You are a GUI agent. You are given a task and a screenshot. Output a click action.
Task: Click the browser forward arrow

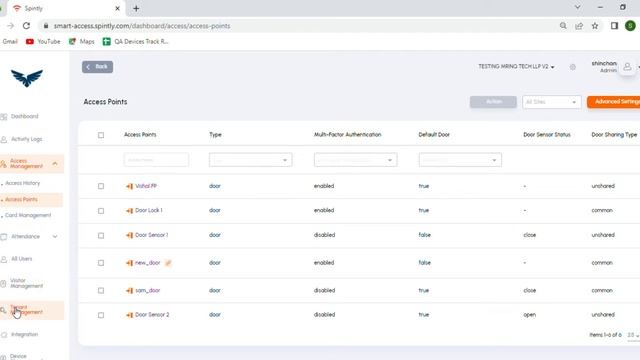10,26
